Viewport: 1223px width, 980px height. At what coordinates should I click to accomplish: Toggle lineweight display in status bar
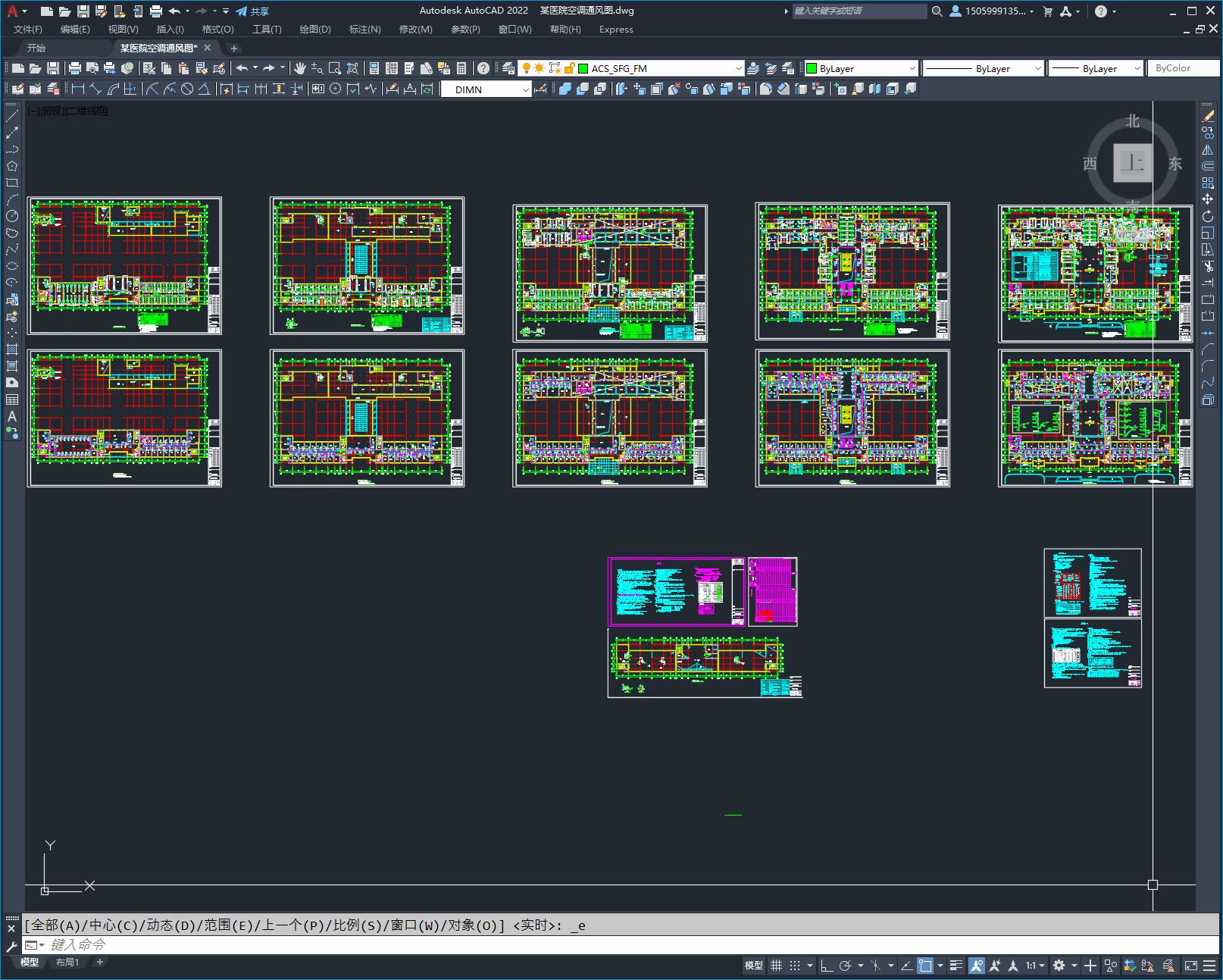956,965
